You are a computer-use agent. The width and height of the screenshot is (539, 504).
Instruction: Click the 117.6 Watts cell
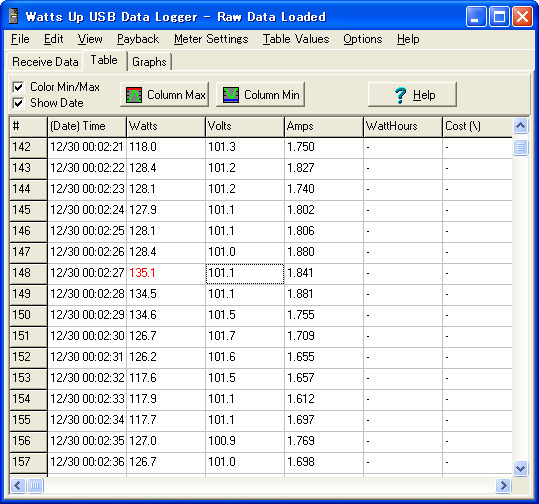point(166,379)
